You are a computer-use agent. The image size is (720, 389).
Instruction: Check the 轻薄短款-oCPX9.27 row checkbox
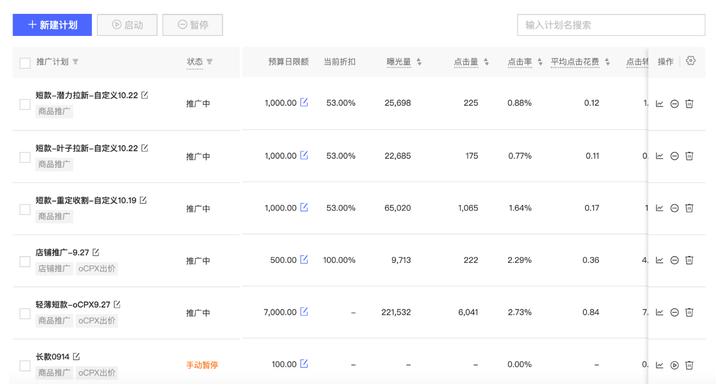pos(25,314)
